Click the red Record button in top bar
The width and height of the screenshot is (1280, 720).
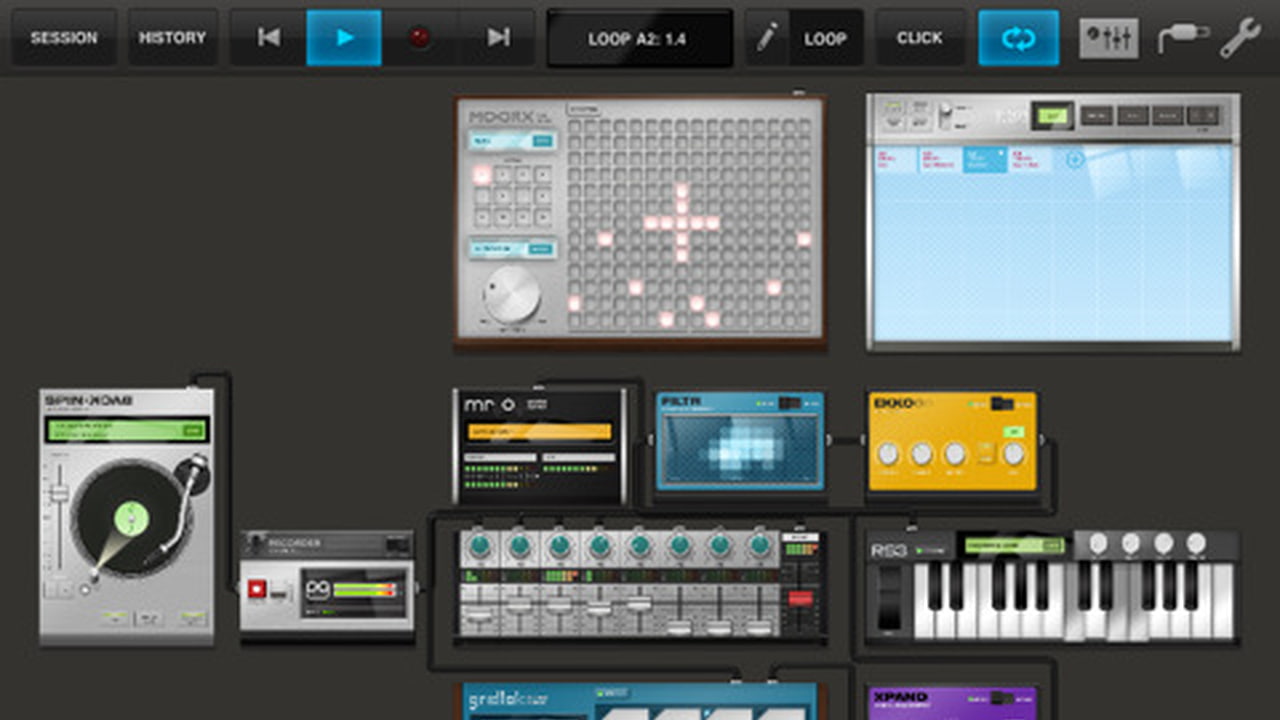[420, 38]
